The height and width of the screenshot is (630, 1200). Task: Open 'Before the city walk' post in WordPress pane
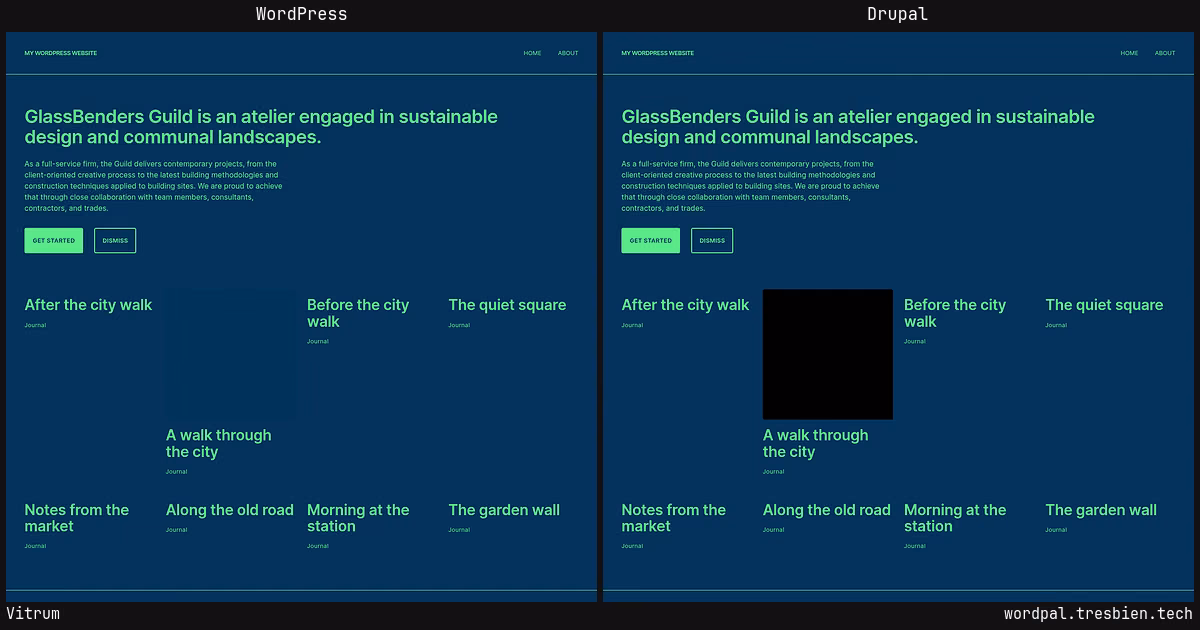pyautogui.click(x=358, y=313)
